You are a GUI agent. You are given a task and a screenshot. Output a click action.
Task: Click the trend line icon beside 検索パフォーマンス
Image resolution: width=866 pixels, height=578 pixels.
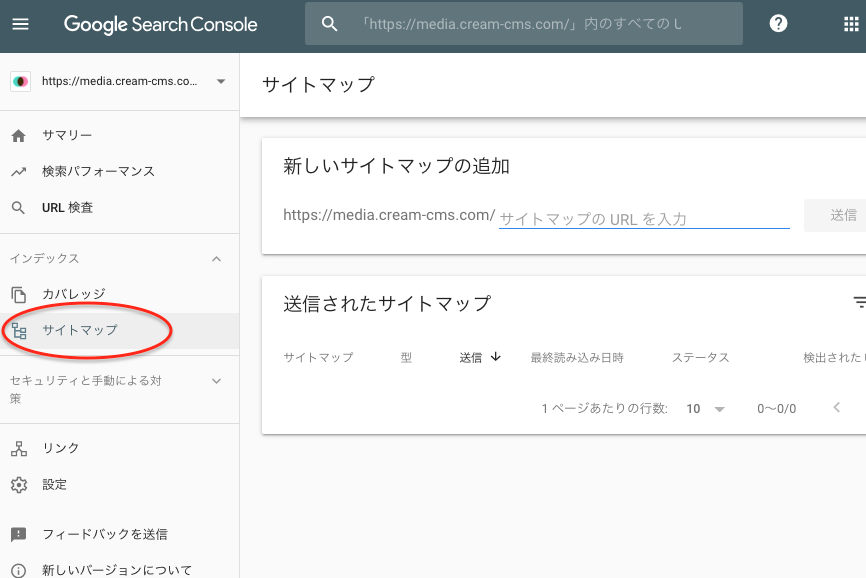tap(18, 172)
